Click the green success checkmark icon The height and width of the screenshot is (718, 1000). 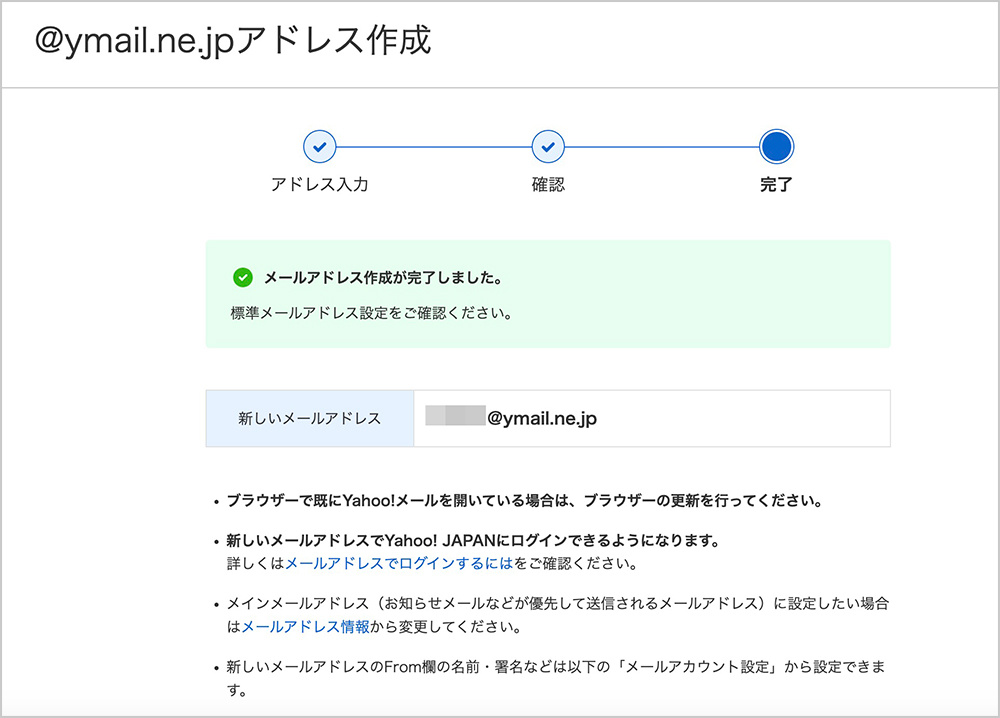click(243, 277)
